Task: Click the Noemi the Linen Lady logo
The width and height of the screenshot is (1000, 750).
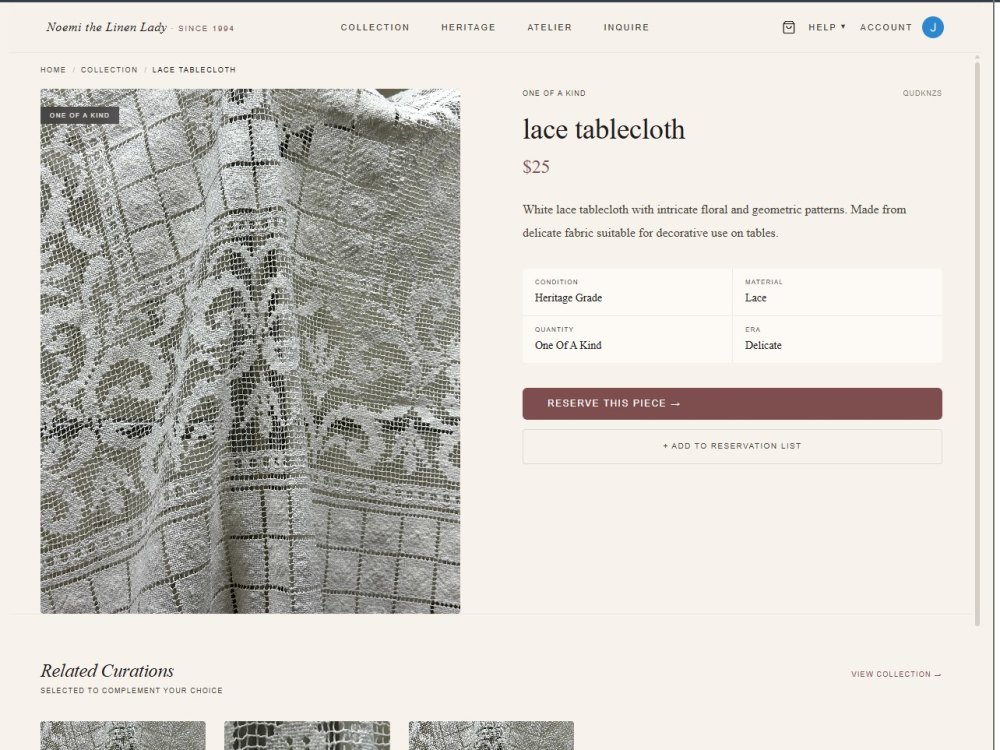Action: (x=106, y=27)
